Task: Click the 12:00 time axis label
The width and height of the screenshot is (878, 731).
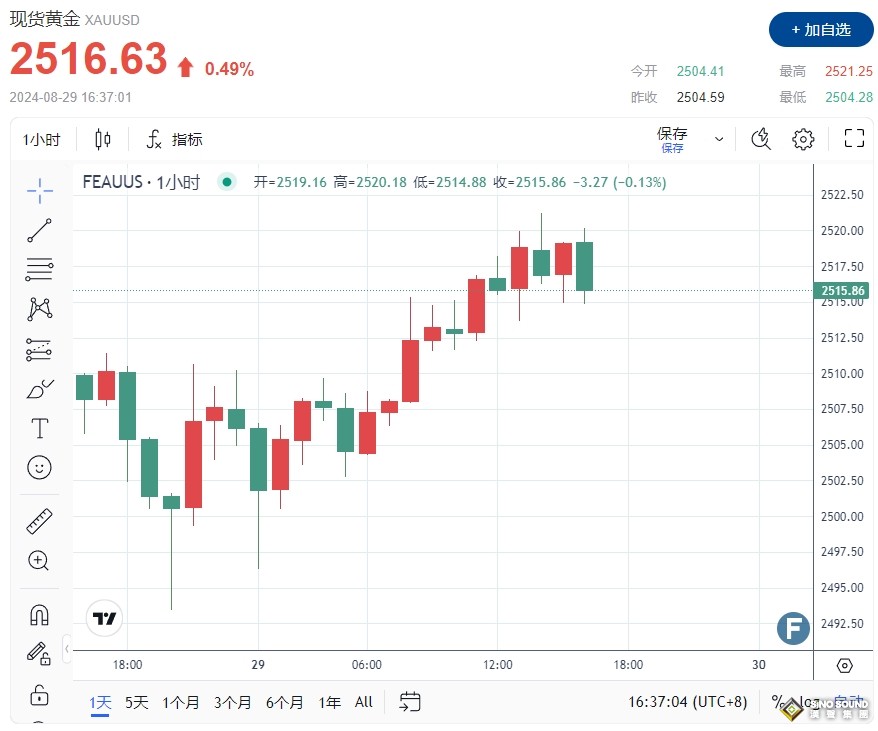Action: click(497, 665)
